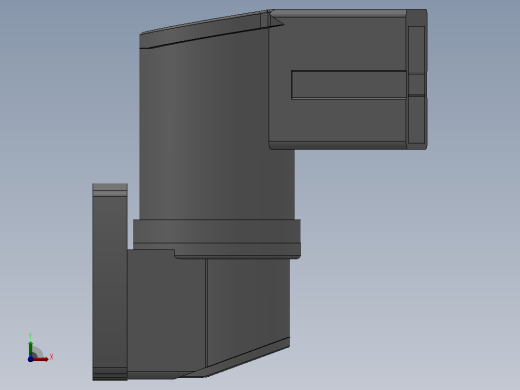The width and height of the screenshot is (520, 390).
Task: Select the bottom lip of upper right block
Action: point(337,145)
